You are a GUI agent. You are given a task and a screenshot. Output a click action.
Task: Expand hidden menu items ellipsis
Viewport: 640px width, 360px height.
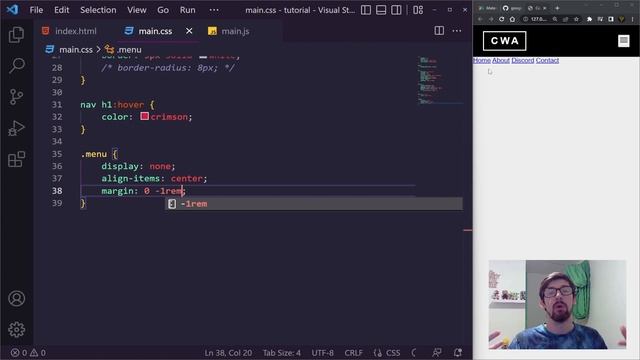pos(213,10)
